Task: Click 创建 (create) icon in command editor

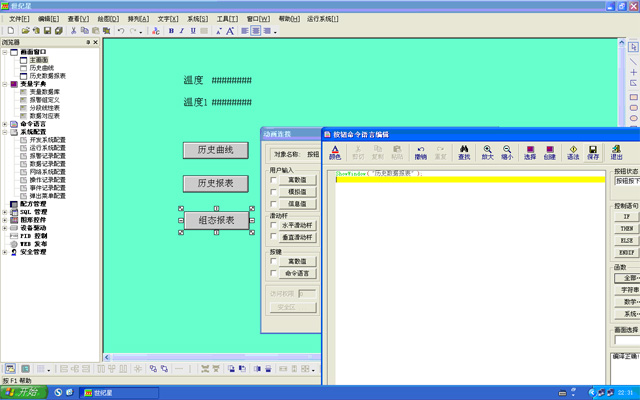Action: coord(550,153)
